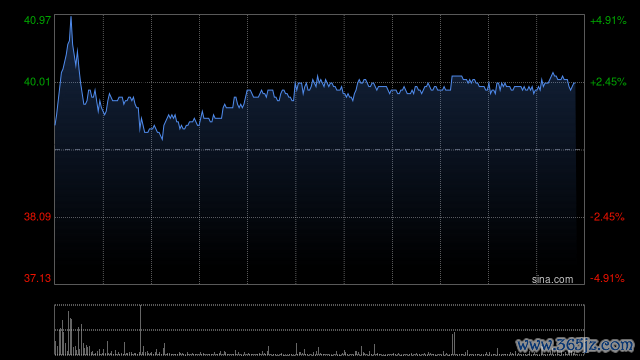
Task: Click the -2.45% percentage label
Action: click(607, 217)
